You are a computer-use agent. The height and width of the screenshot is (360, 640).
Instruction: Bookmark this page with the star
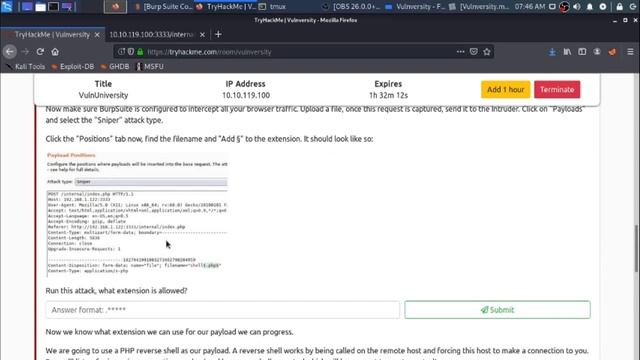[x=487, y=52]
